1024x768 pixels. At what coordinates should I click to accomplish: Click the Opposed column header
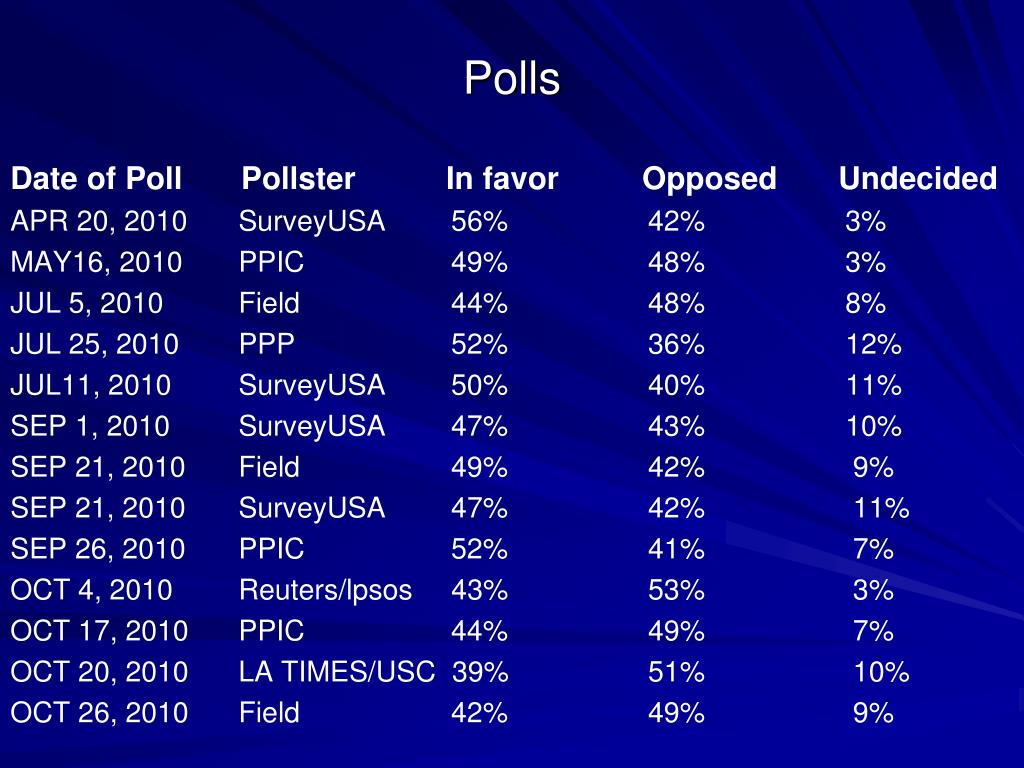coord(709,179)
